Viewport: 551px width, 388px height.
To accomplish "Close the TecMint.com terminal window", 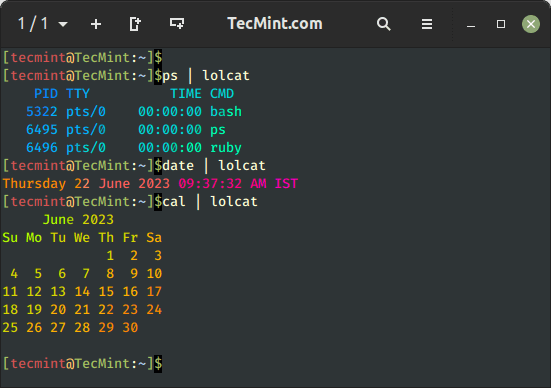I will pyautogui.click(x=531, y=24).
